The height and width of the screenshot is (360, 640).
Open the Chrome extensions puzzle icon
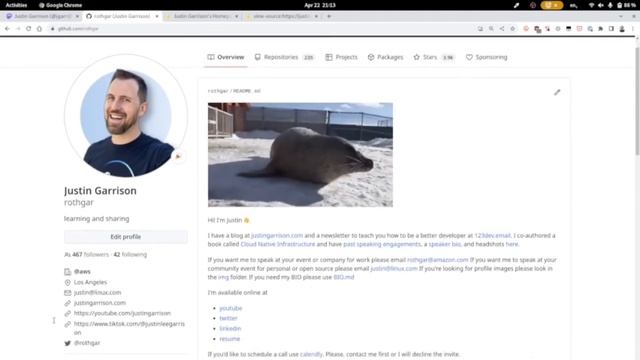600,29
